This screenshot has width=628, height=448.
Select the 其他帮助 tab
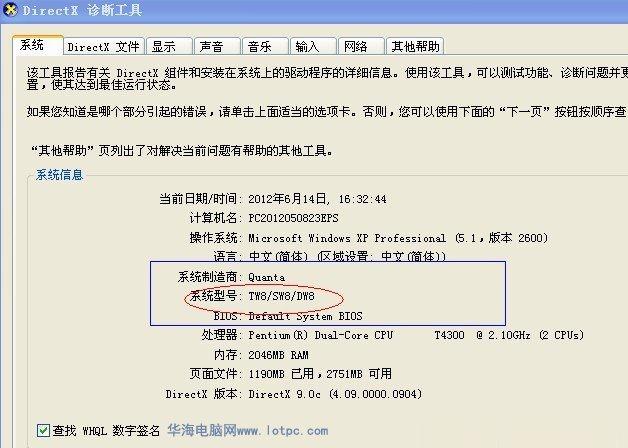pyautogui.click(x=415, y=46)
